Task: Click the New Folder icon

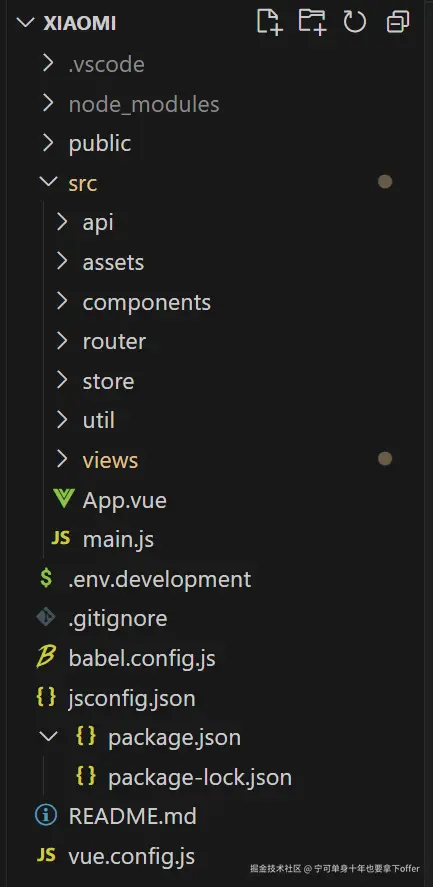Action: pos(312,23)
